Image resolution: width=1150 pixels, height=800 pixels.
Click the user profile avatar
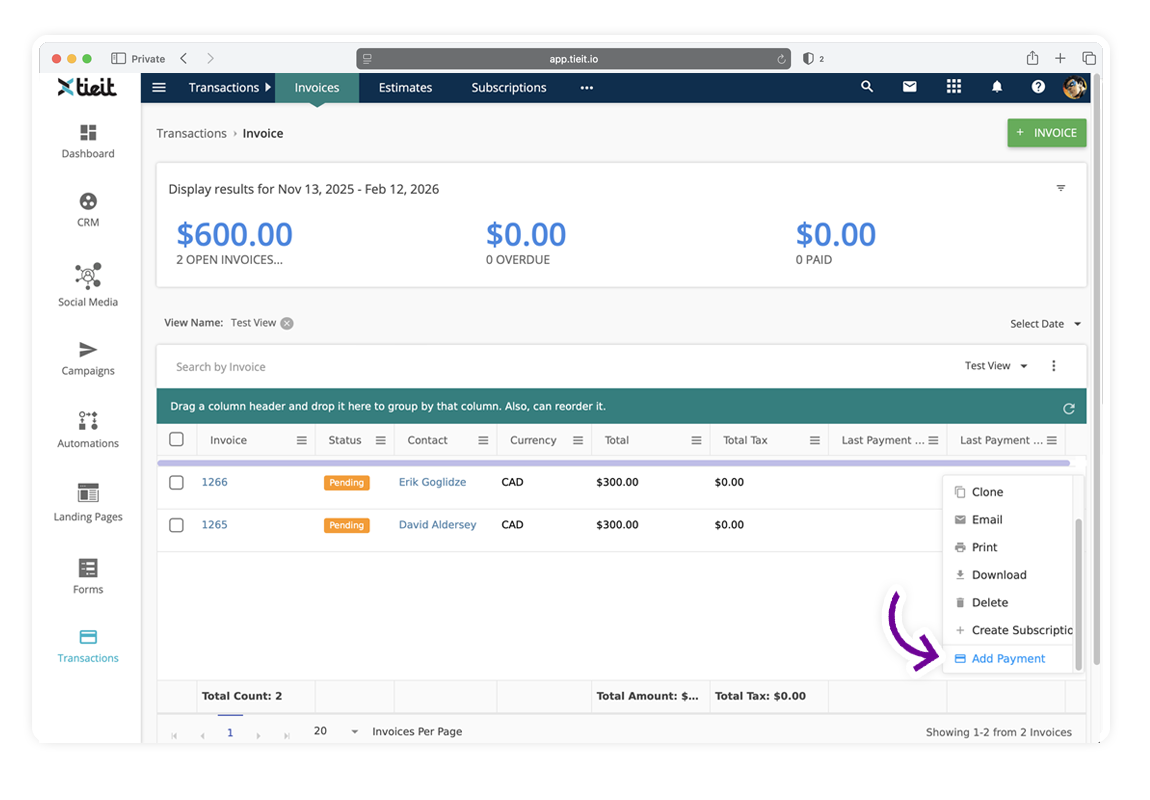tap(1075, 87)
